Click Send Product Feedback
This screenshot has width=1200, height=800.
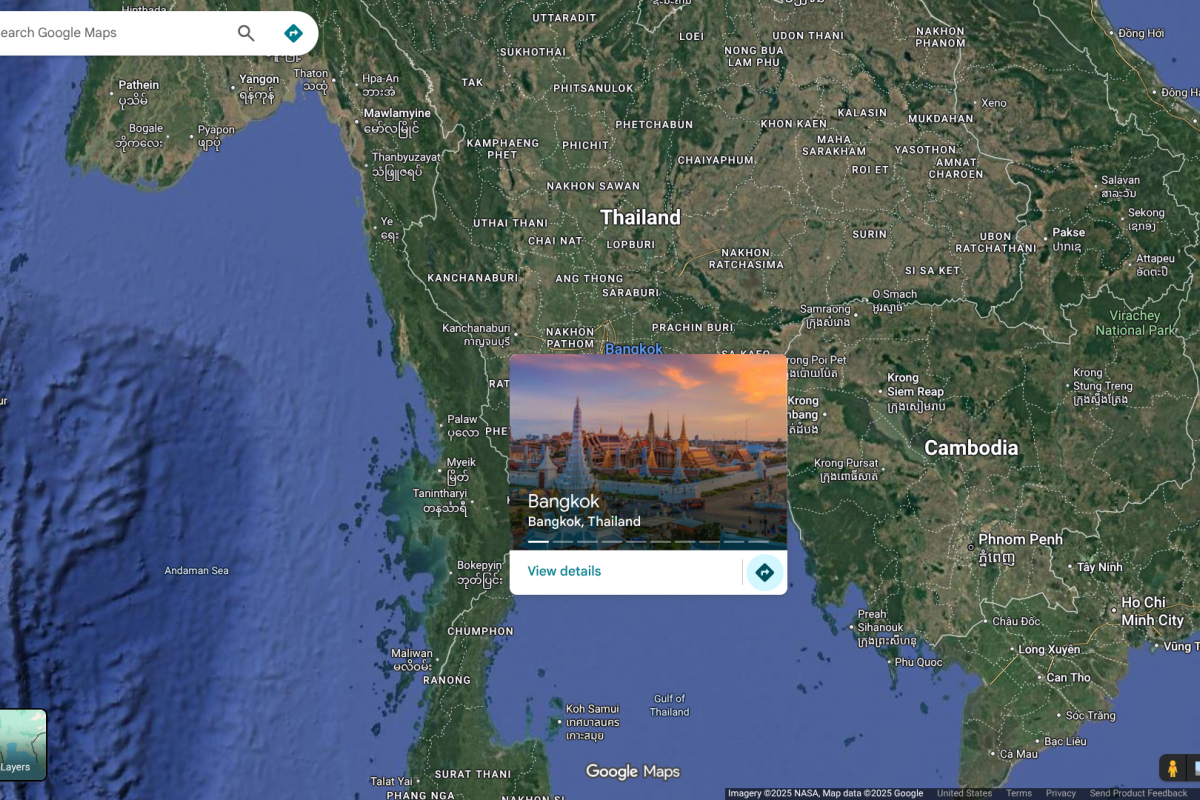(1138, 793)
